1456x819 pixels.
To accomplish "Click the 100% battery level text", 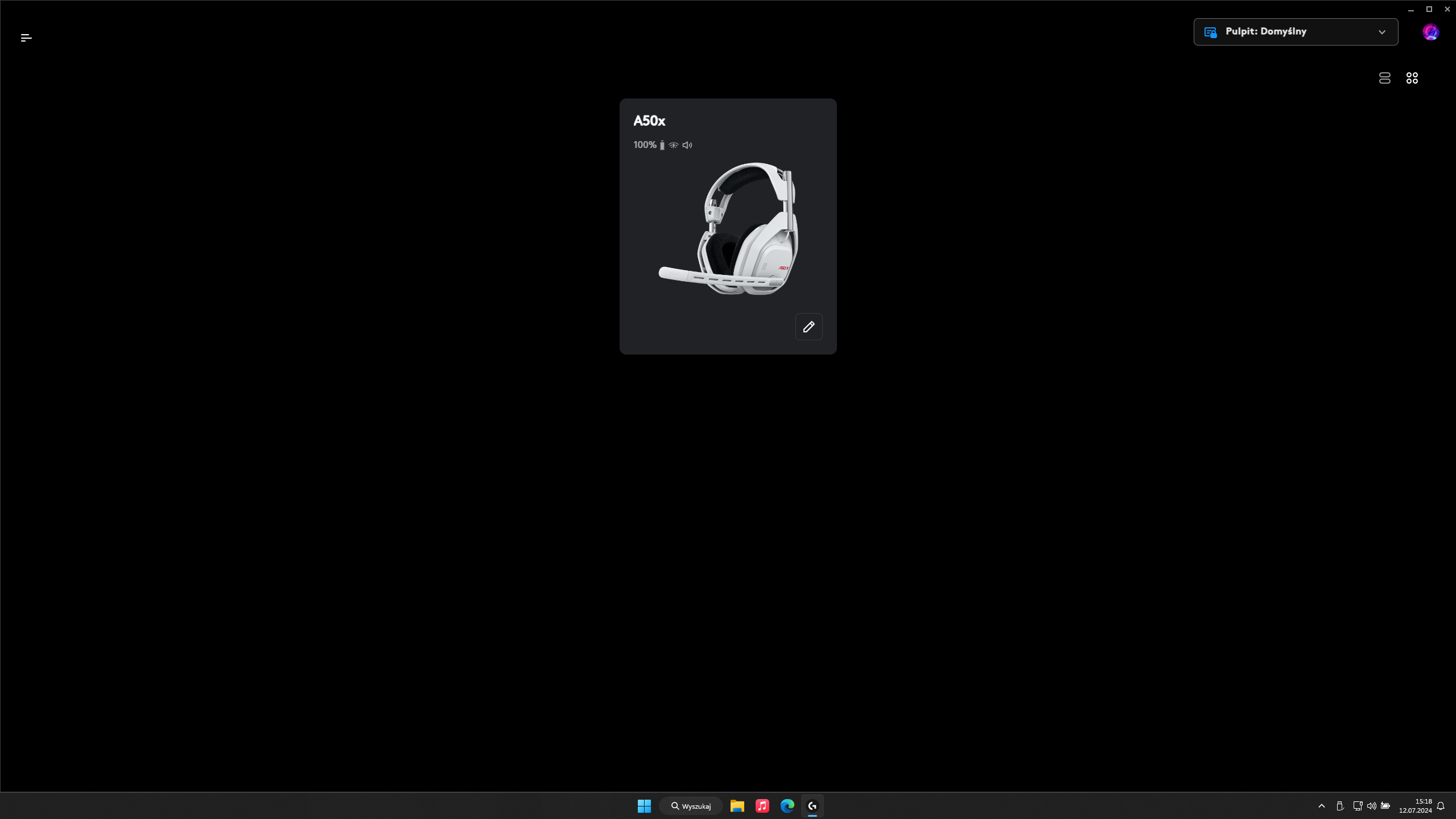I will click(x=645, y=145).
